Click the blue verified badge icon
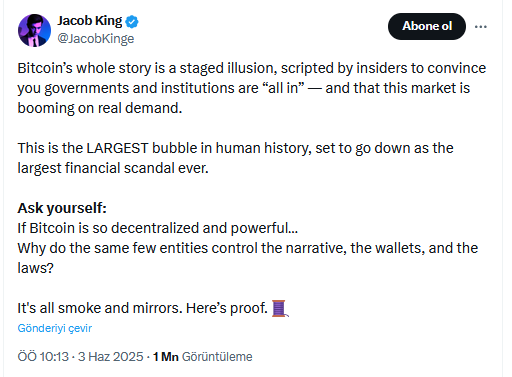The width and height of the screenshot is (512, 377). 132,22
